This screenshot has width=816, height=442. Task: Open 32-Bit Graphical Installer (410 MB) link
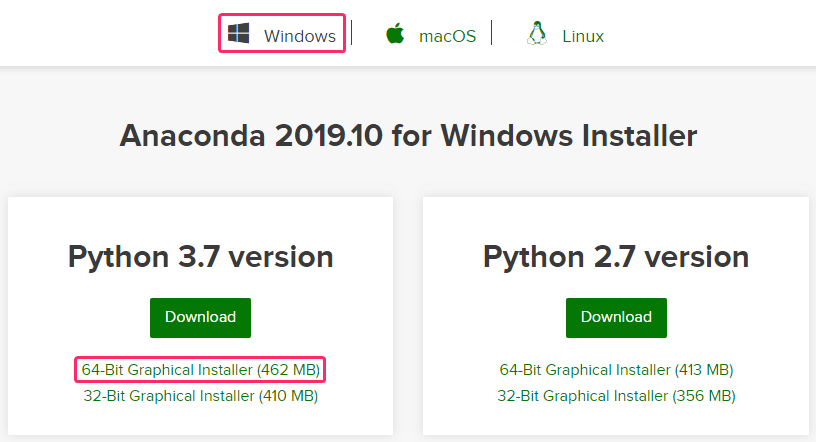click(200, 396)
